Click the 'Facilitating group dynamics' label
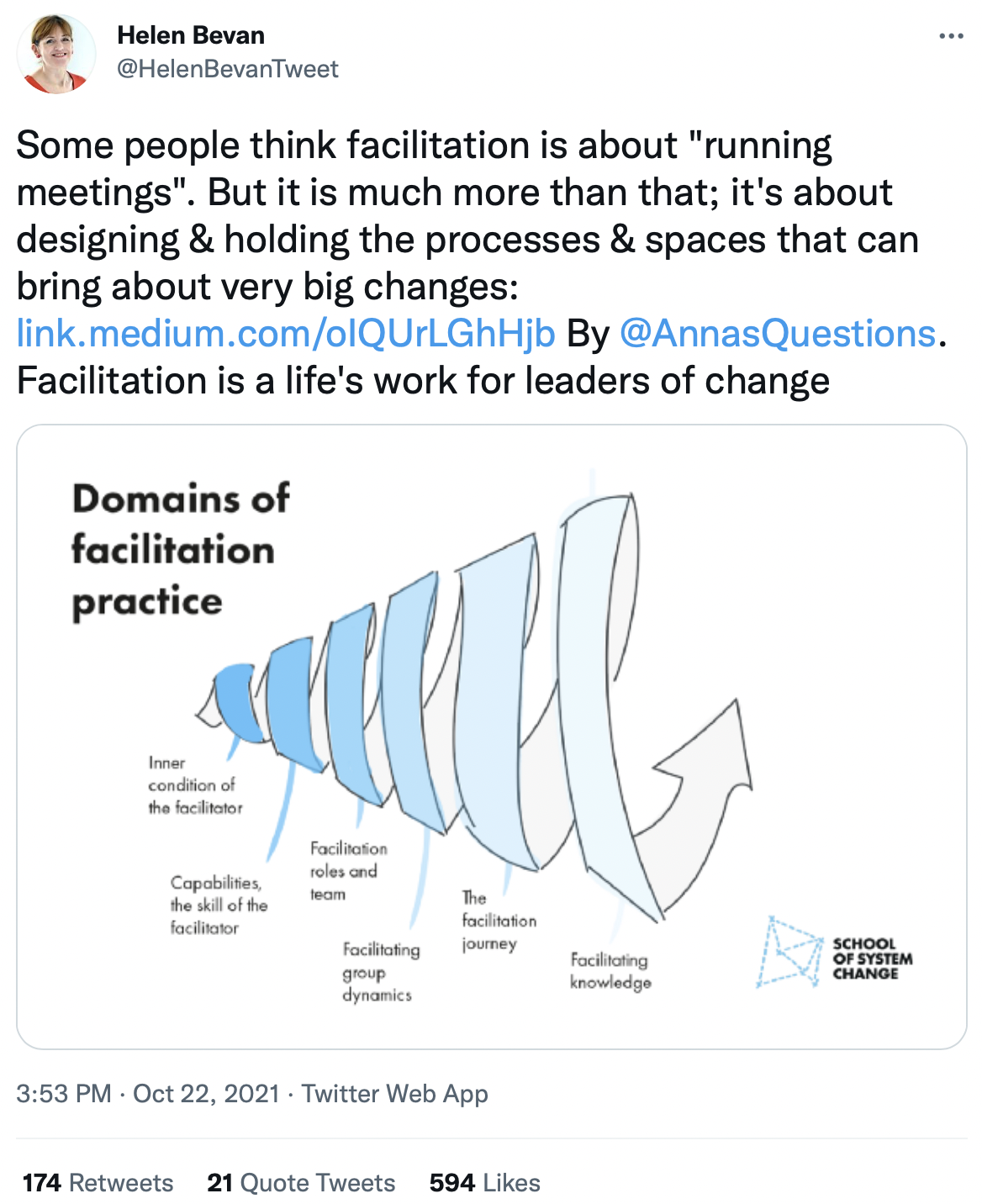This screenshot has width=982, height=1204. [381, 972]
